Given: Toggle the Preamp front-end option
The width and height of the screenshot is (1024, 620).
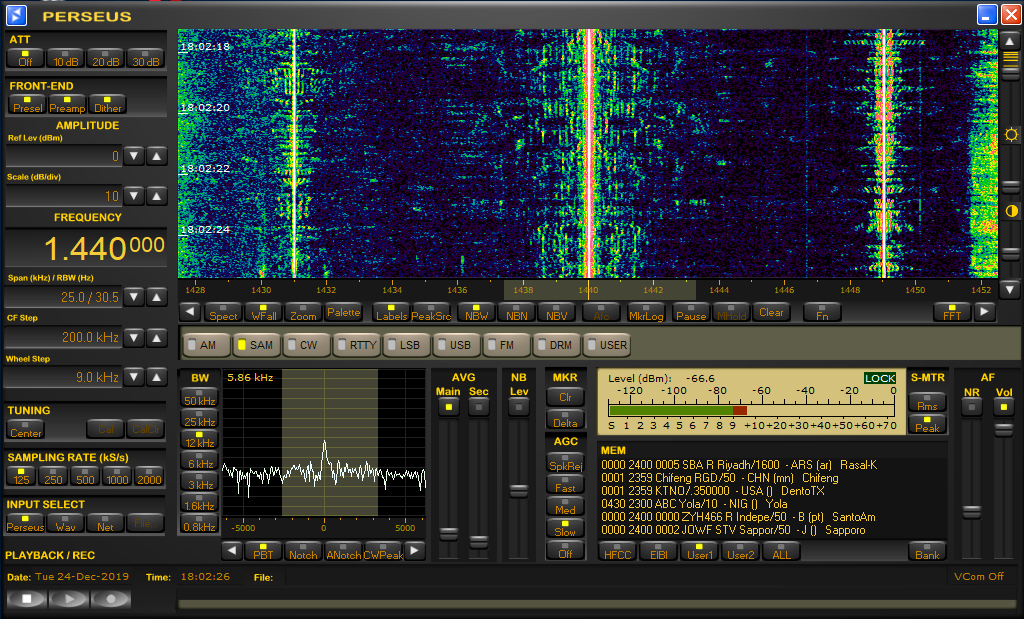Looking at the screenshot, I should tap(67, 104).
